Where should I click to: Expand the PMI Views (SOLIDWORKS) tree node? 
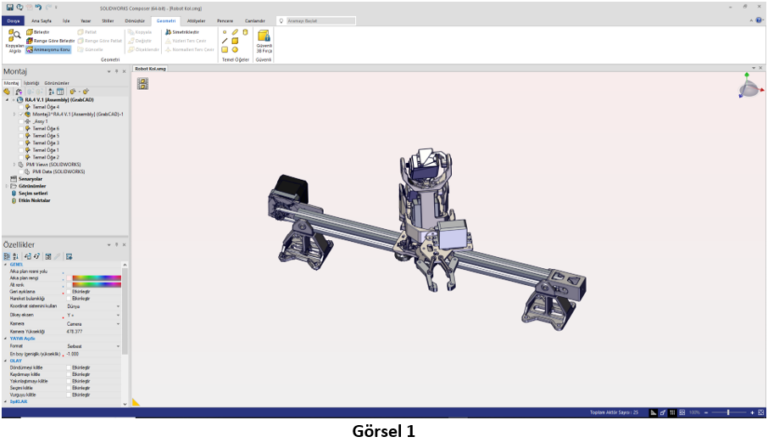(x=15, y=164)
